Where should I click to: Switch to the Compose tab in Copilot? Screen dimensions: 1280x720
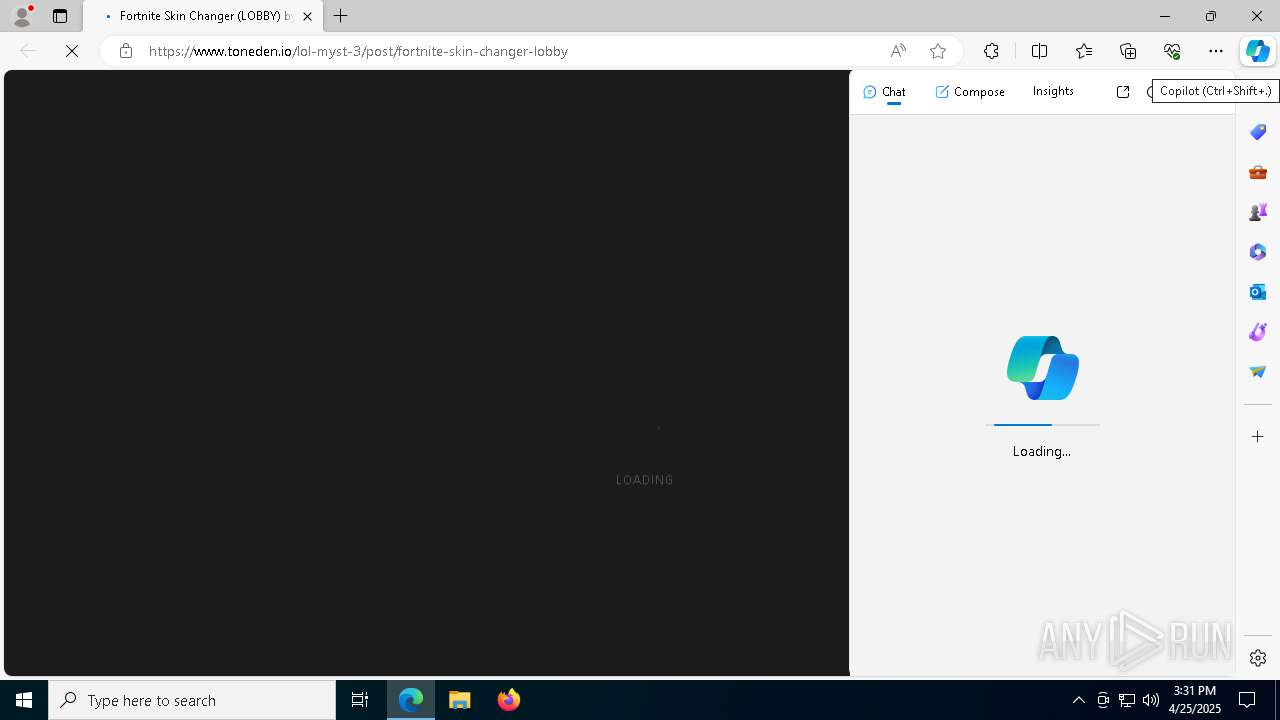(x=970, y=92)
